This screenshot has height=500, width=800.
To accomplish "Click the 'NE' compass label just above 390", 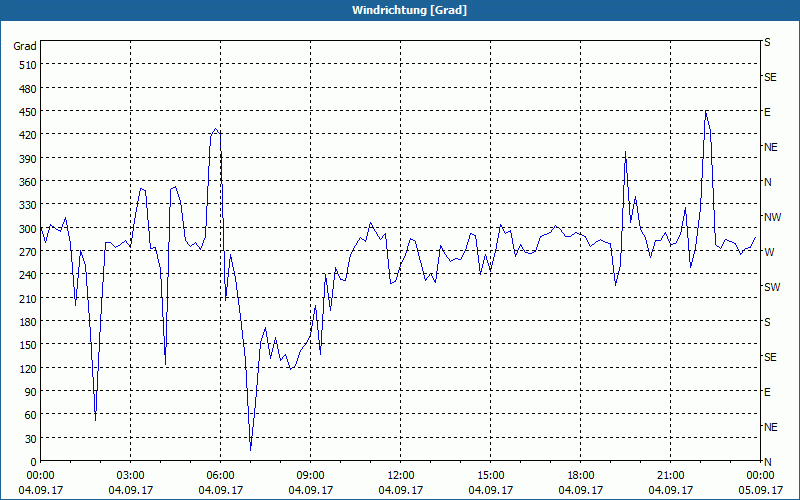I will [x=771, y=147].
